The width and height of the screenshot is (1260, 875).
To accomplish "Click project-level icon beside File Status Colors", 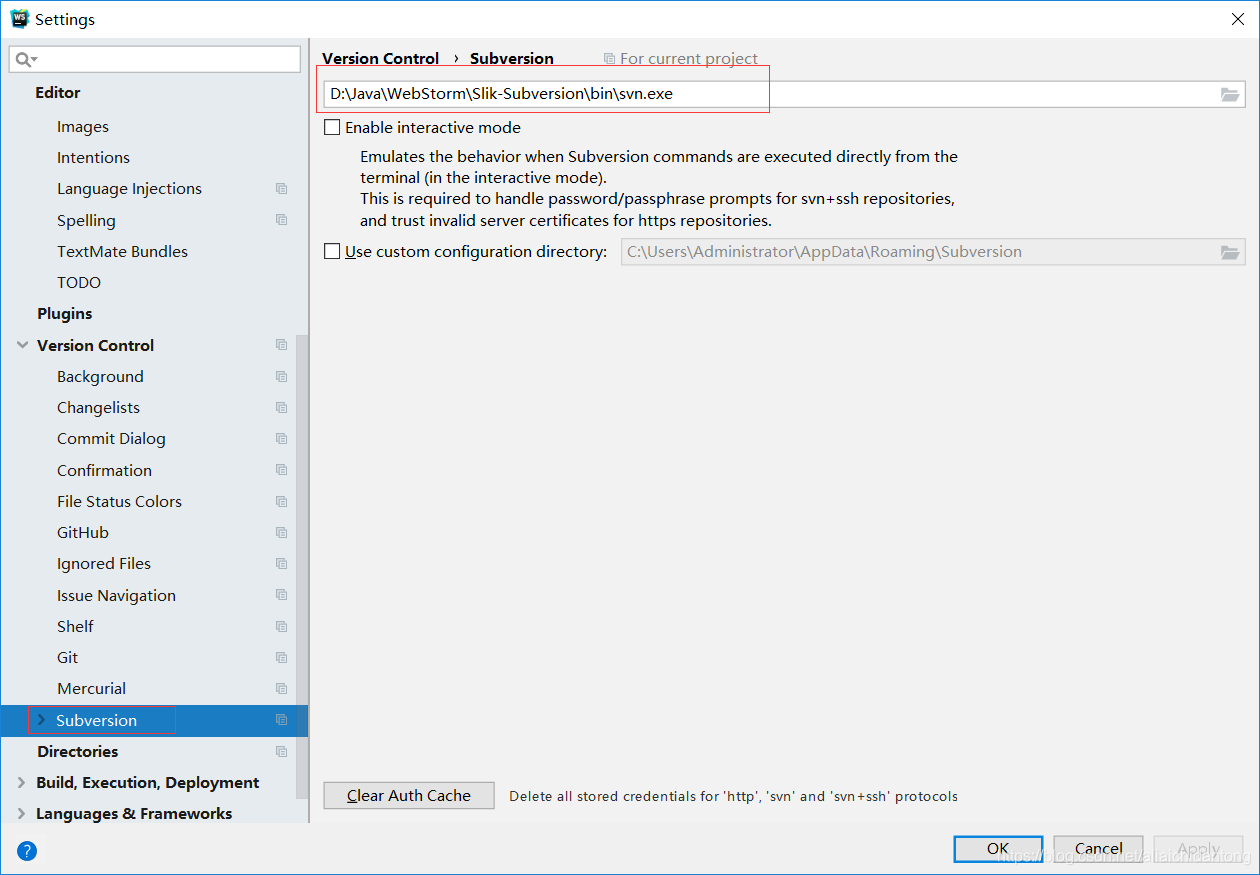I will click(x=282, y=502).
